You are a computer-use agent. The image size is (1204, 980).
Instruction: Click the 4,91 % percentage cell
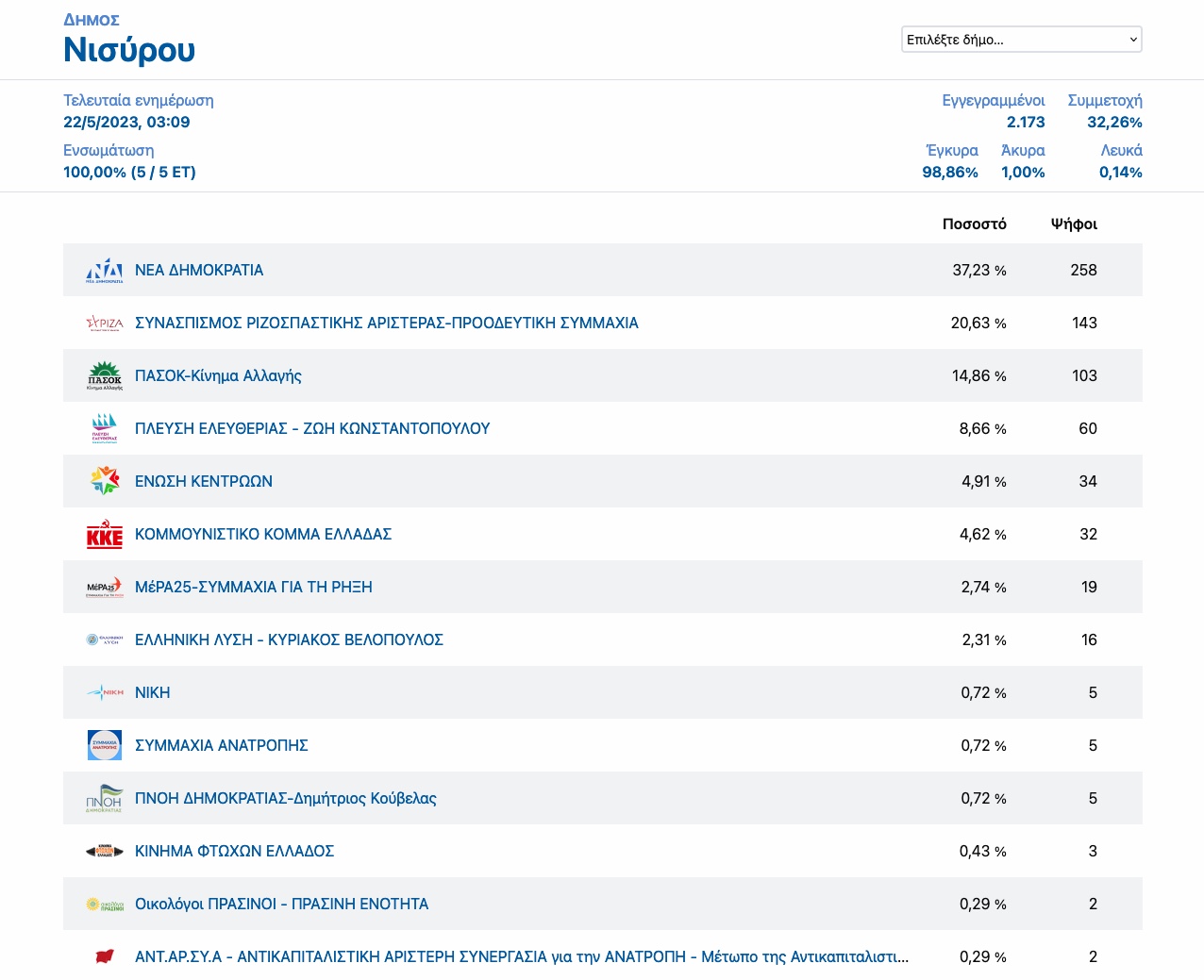pos(984,481)
